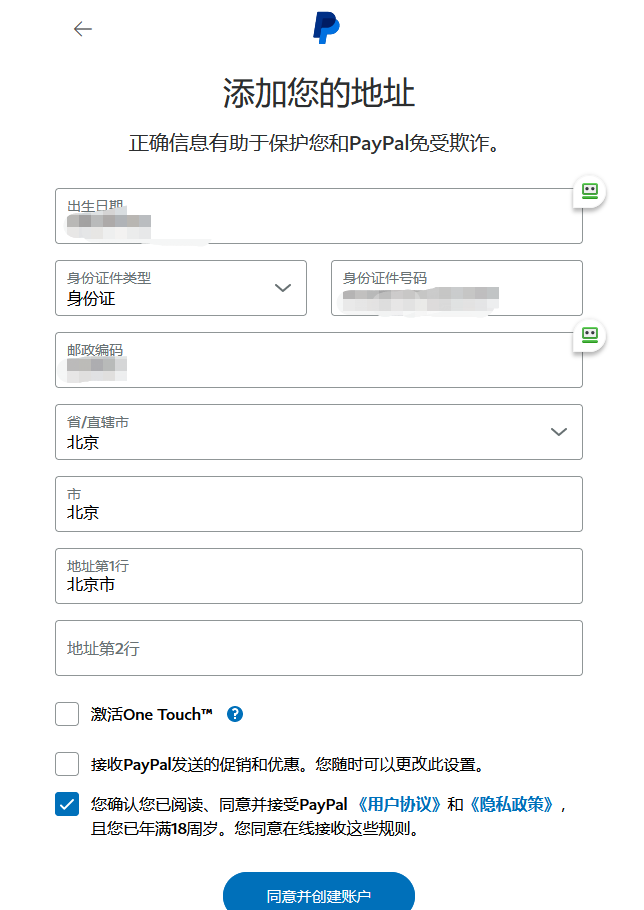Click the 添加您的地址 heading
This screenshot has height=910, width=644.
point(318,94)
